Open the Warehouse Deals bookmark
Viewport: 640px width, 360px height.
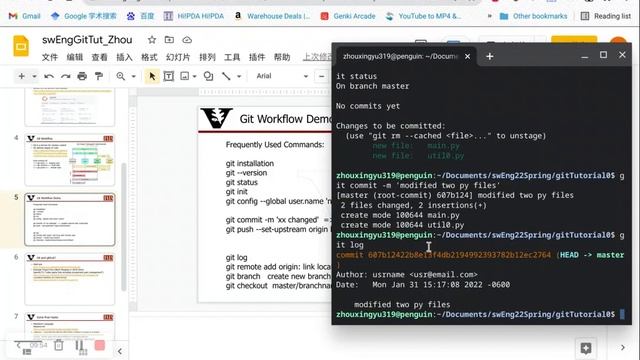coord(272,16)
